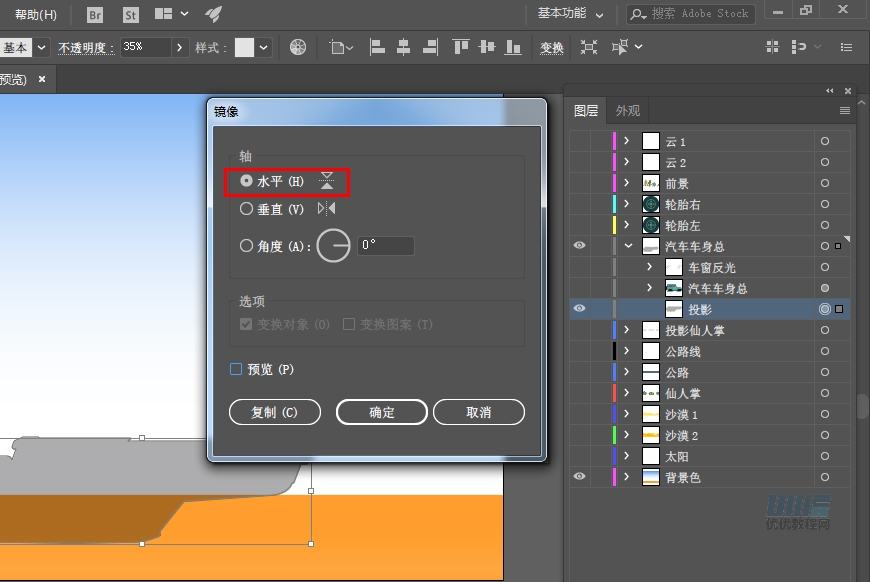
Task: Click the St Adobe Stock icon
Action: (x=130, y=16)
